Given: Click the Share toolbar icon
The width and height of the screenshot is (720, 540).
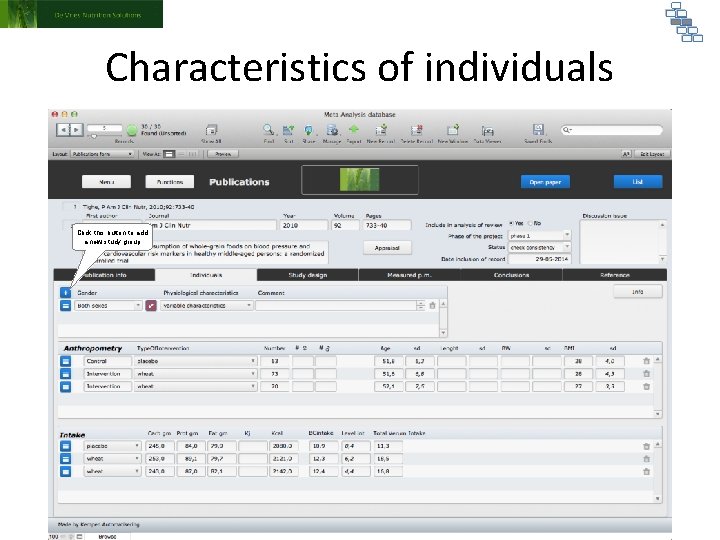Looking at the screenshot, I should (x=309, y=130).
